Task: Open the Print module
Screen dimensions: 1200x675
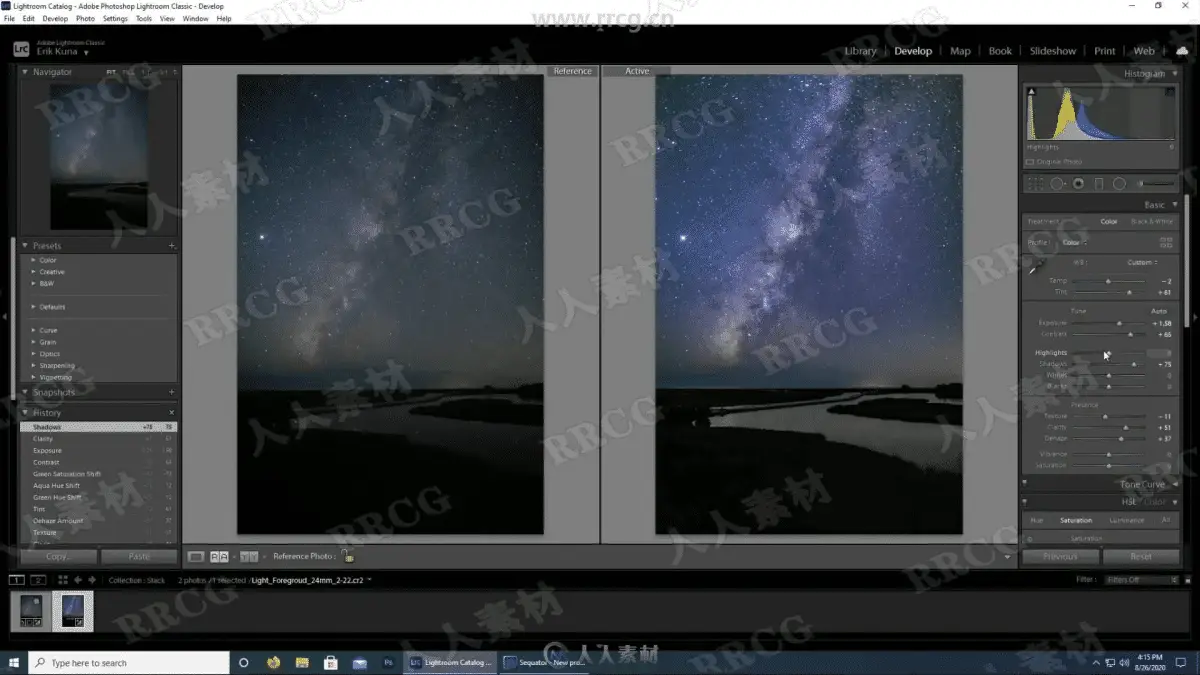Action: pyautogui.click(x=1104, y=51)
